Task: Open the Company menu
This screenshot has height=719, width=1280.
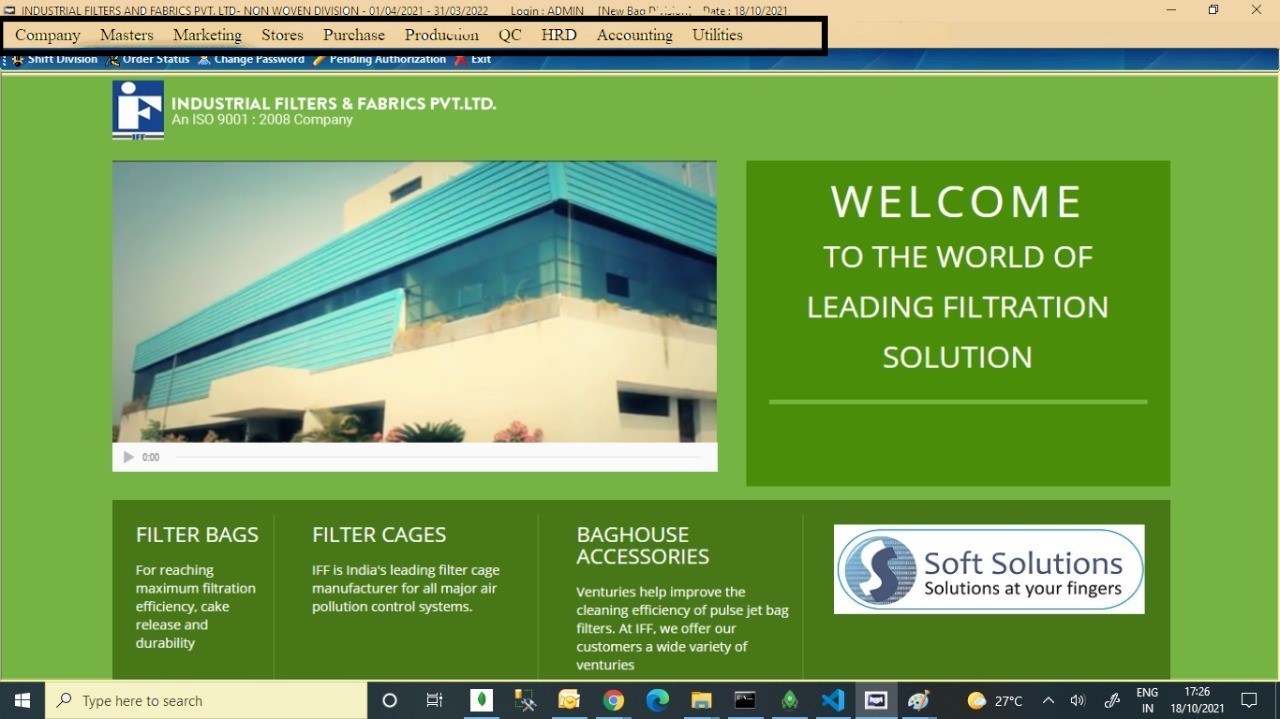Action: tap(47, 35)
